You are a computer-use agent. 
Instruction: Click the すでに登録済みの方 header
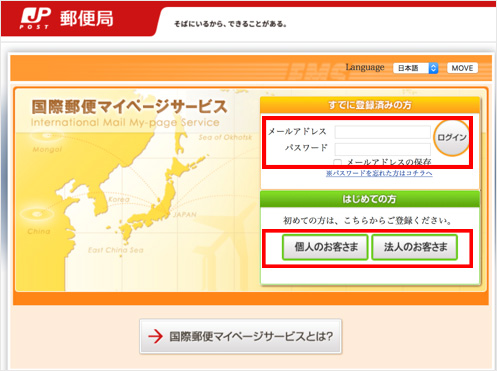coord(370,105)
